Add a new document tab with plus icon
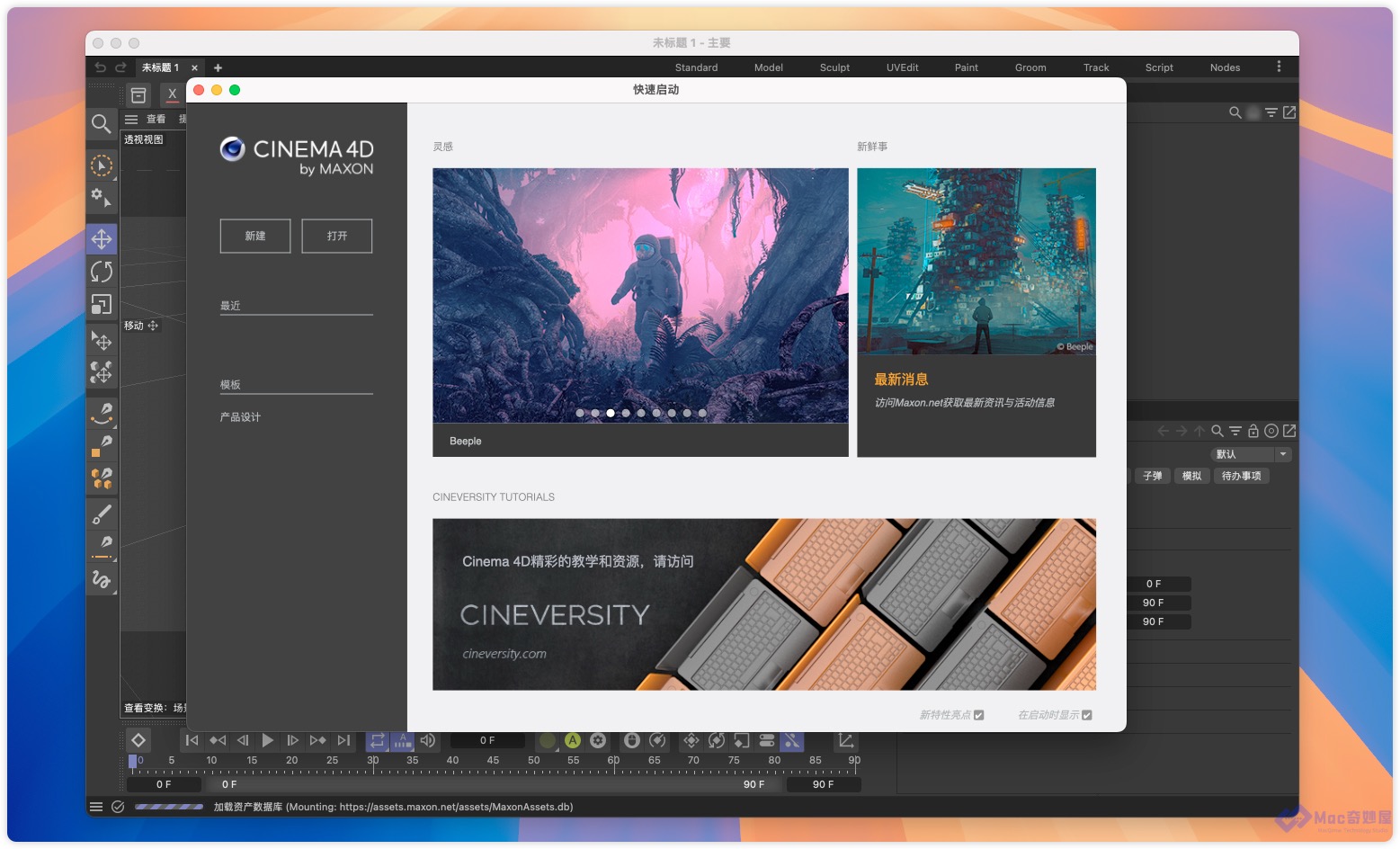The height and width of the screenshot is (849, 1400). pos(218,67)
